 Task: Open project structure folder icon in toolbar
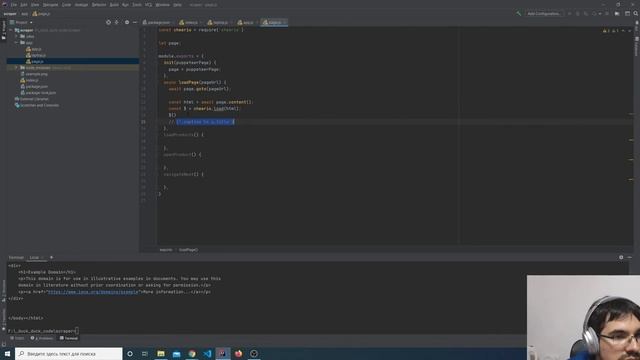[x=617, y=13]
